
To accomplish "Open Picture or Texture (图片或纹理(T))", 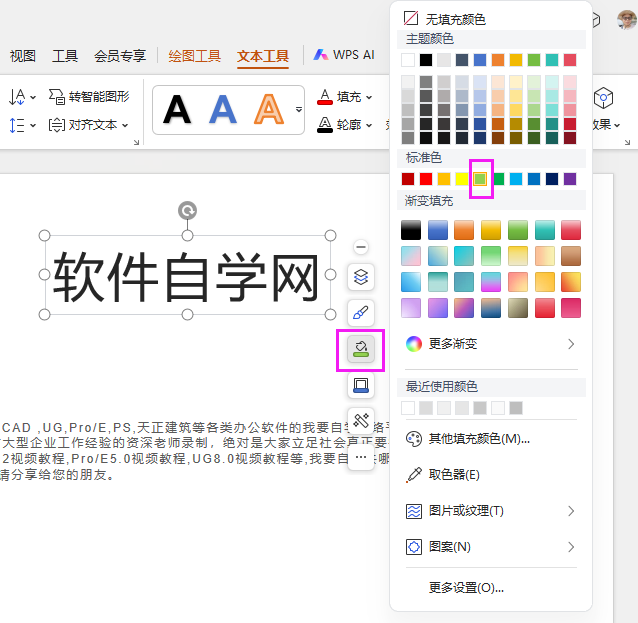I will coord(466,511).
